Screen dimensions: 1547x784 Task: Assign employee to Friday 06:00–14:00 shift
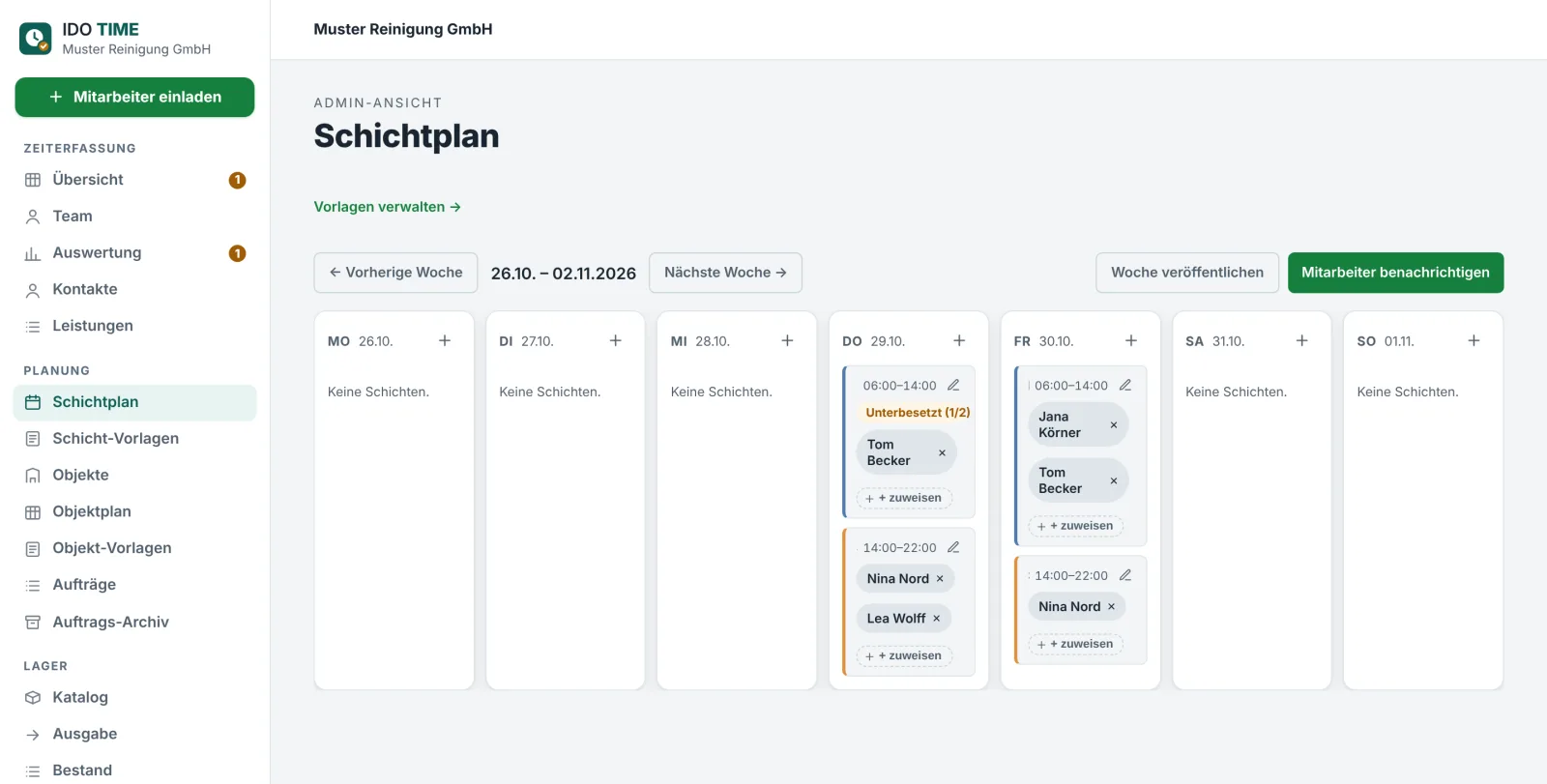(x=1076, y=526)
